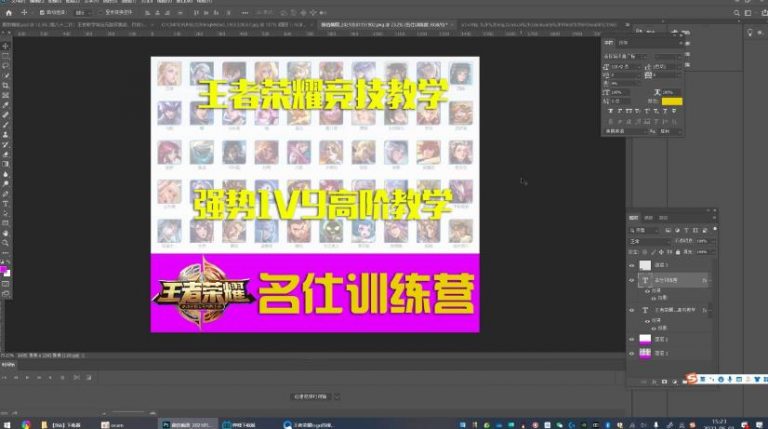Select the Blur tool
This screenshot has height=429, width=768.
pos(5,174)
